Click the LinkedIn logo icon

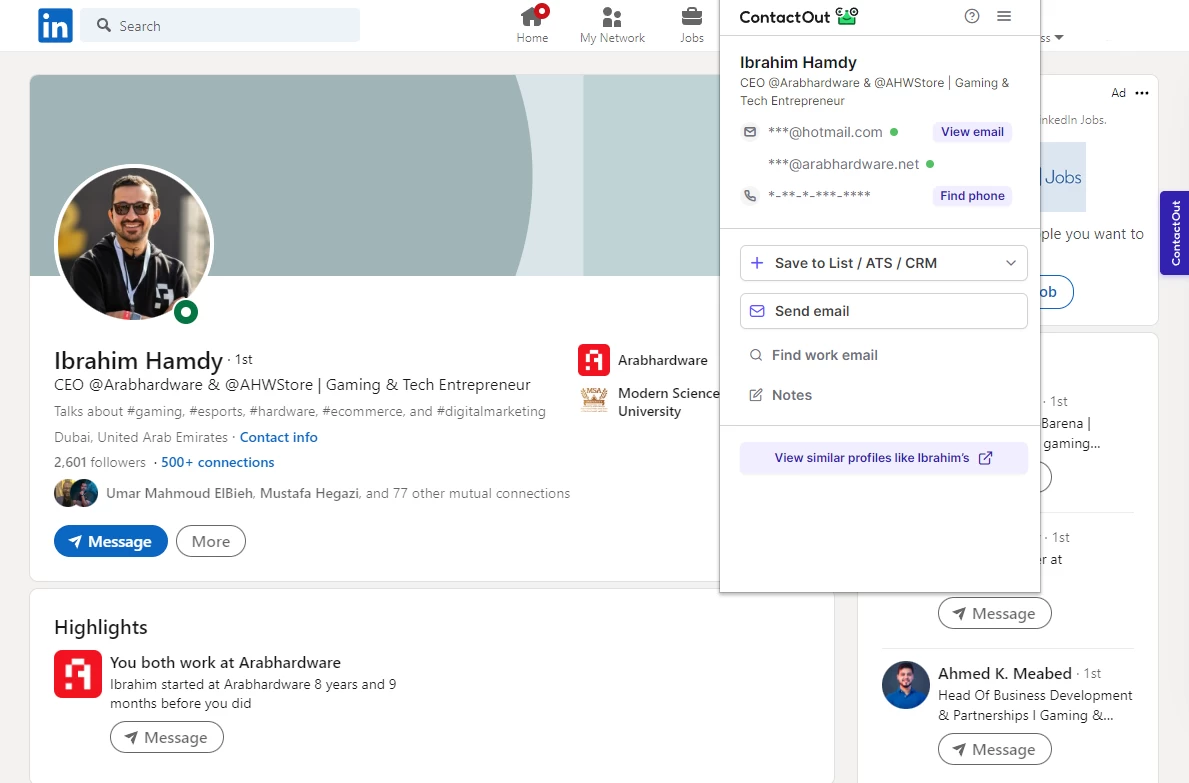[x=55, y=26]
